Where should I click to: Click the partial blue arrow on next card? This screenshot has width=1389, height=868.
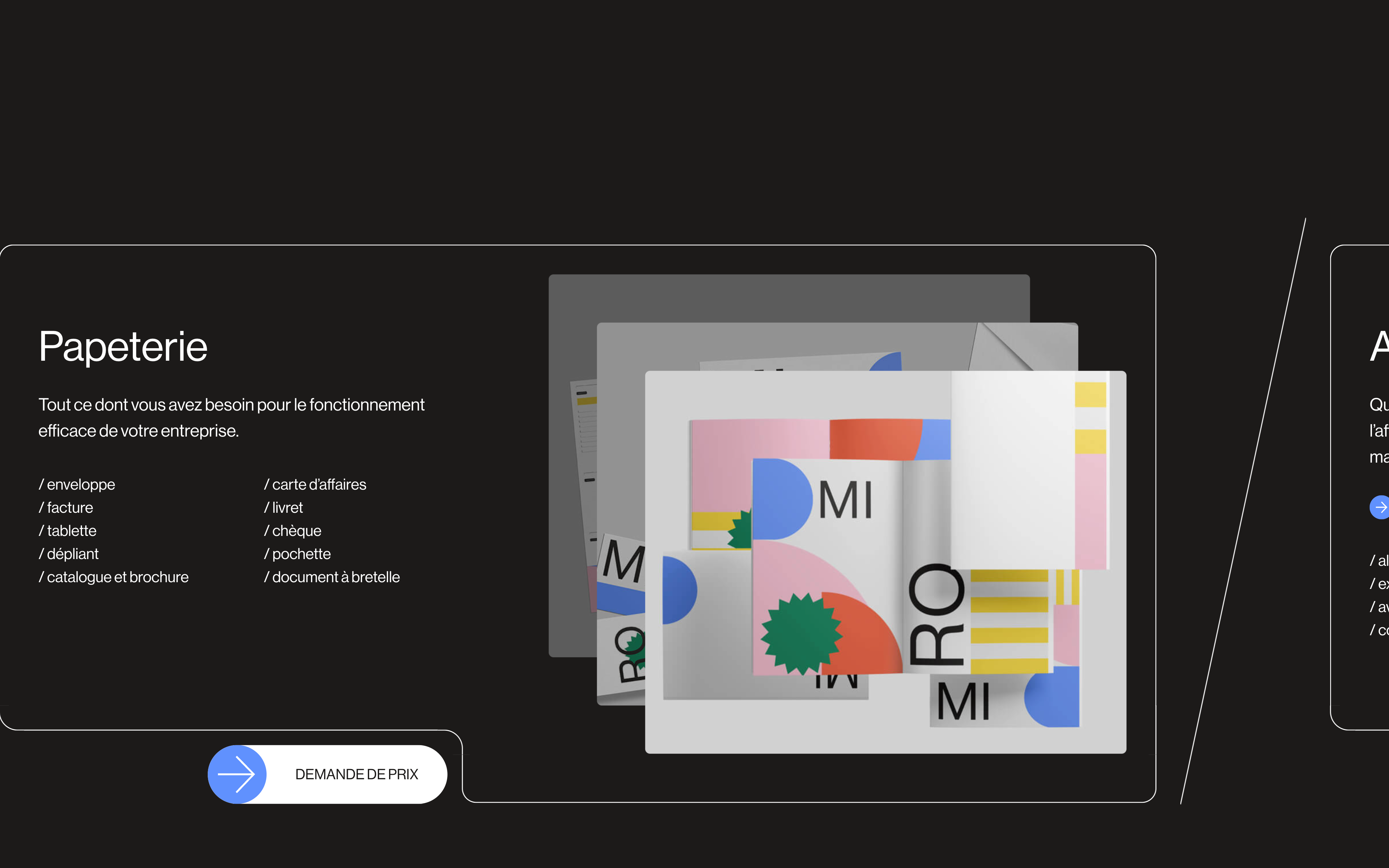click(x=1380, y=507)
